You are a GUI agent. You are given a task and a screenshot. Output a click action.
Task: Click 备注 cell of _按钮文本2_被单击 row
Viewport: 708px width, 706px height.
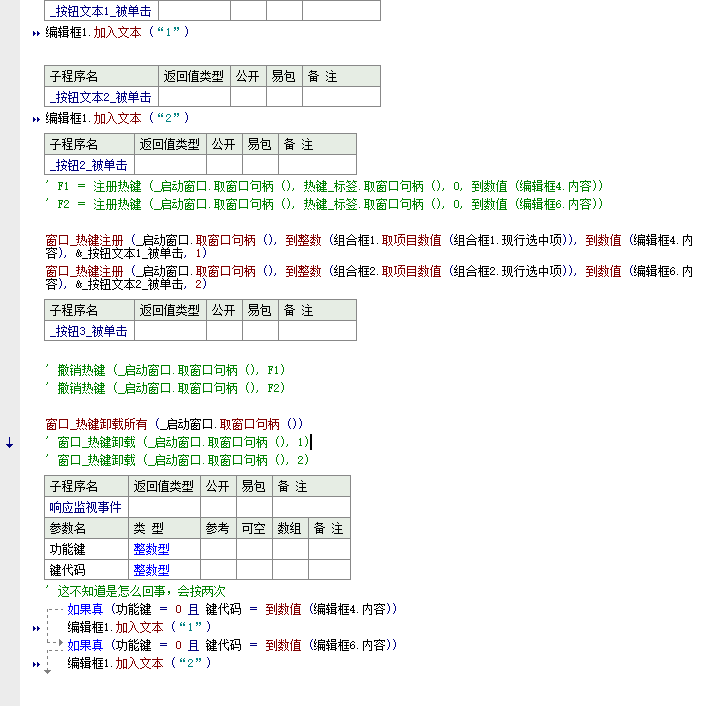click(341, 97)
